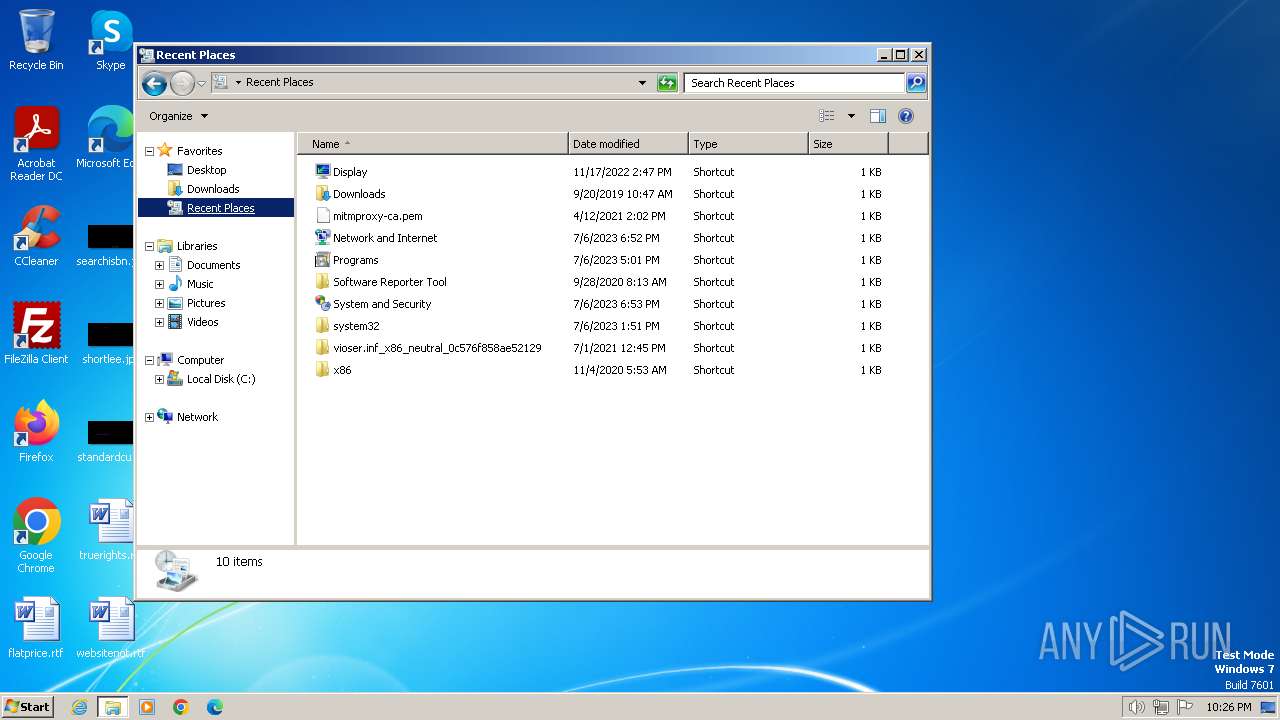The image size is (1280, 720).
Task: Select the vioser.inf_x86_neutral folder entry
Action: pyautogui.click(x=437, y=348)
